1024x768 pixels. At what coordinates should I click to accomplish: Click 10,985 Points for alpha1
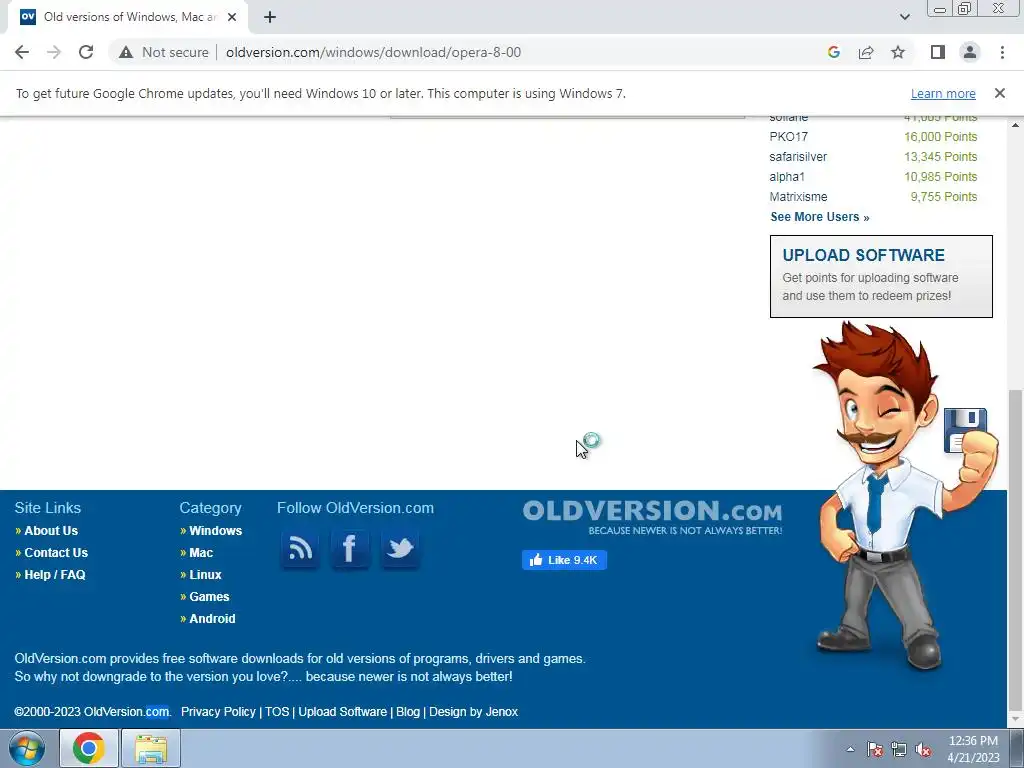(x=940, y=177)
